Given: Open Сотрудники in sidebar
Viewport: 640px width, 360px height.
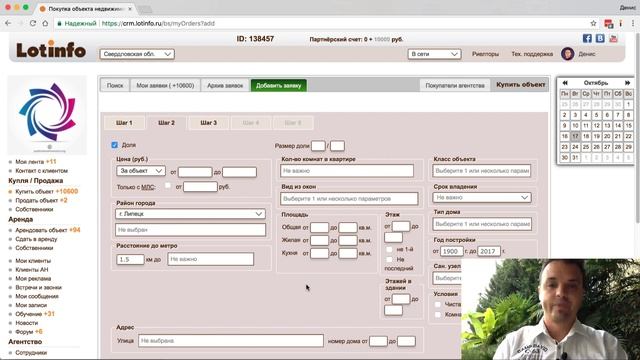Looking at the screenshot, I should (31, 353).
